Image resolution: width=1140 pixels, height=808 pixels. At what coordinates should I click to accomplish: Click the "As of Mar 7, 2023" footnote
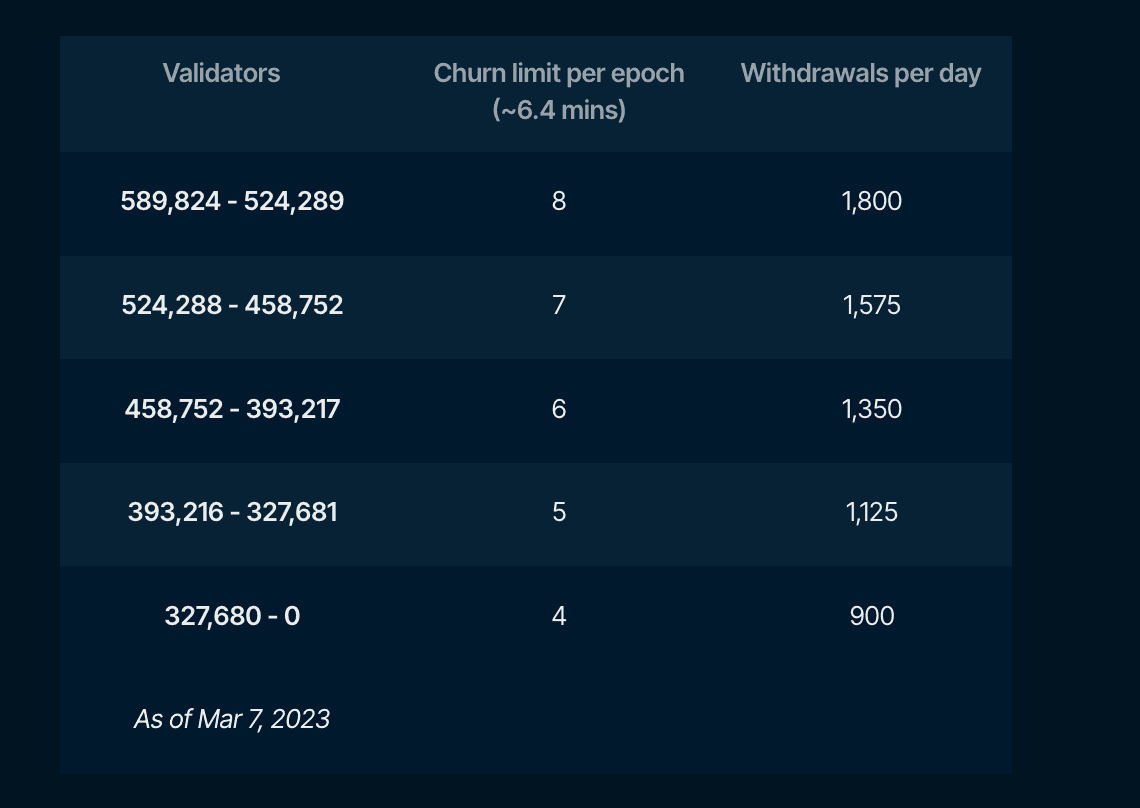pyautogui.click(x=232, y=719)
